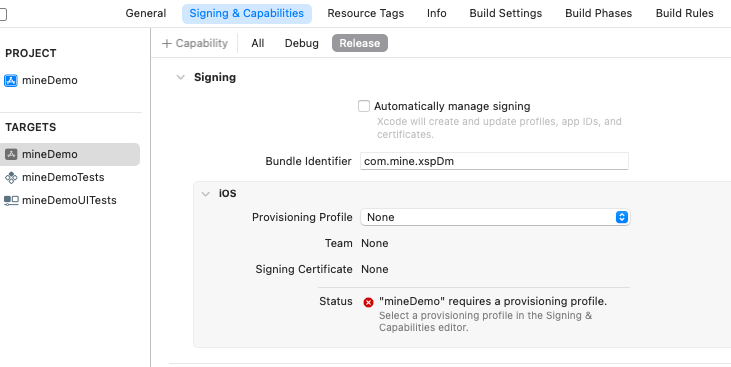Edit the Bundle Identifier field
The height and width of the screenshot is (367, 731).
pos(494,161)
